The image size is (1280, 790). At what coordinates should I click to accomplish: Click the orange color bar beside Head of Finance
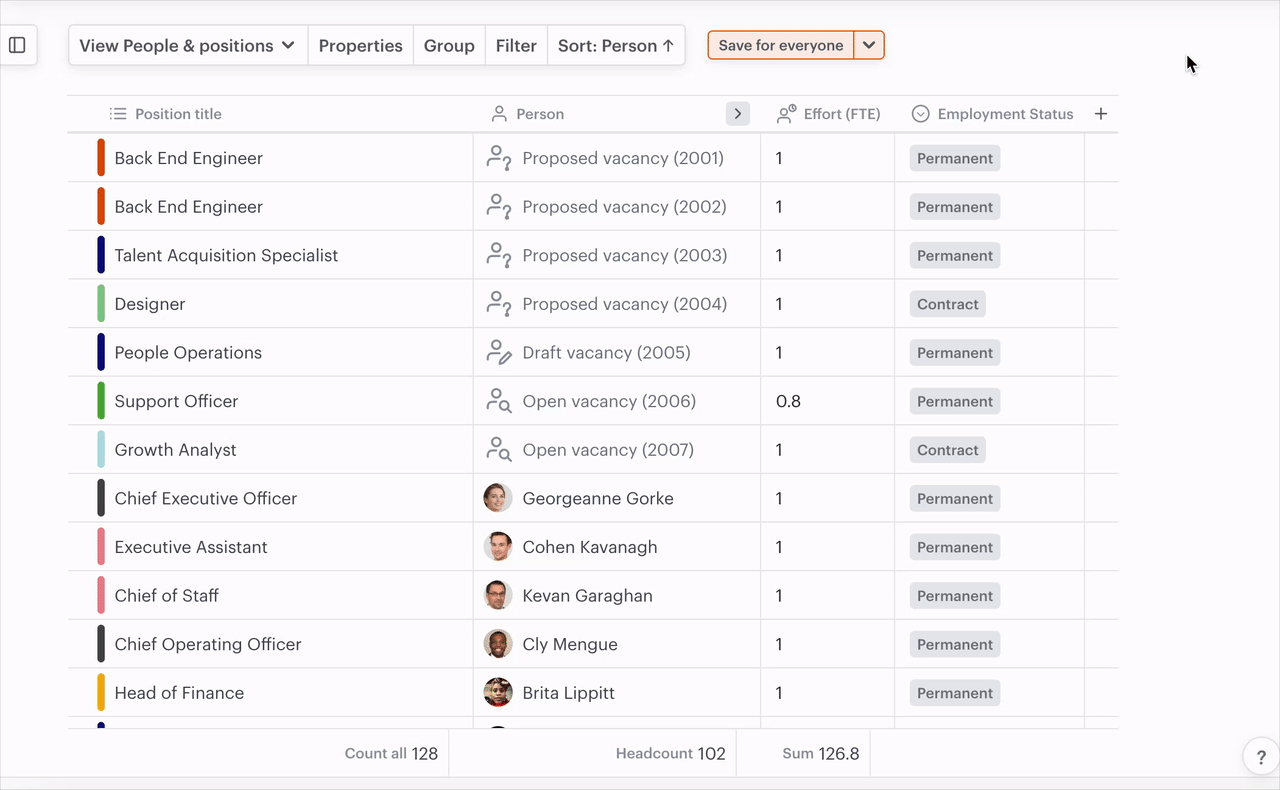(x=101, y=693)
